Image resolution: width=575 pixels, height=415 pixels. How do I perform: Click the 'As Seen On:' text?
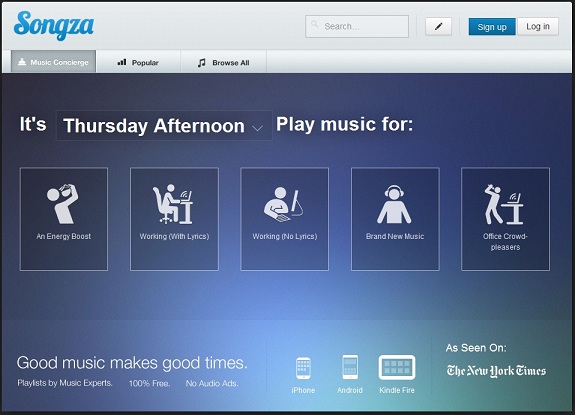[476, 348]
